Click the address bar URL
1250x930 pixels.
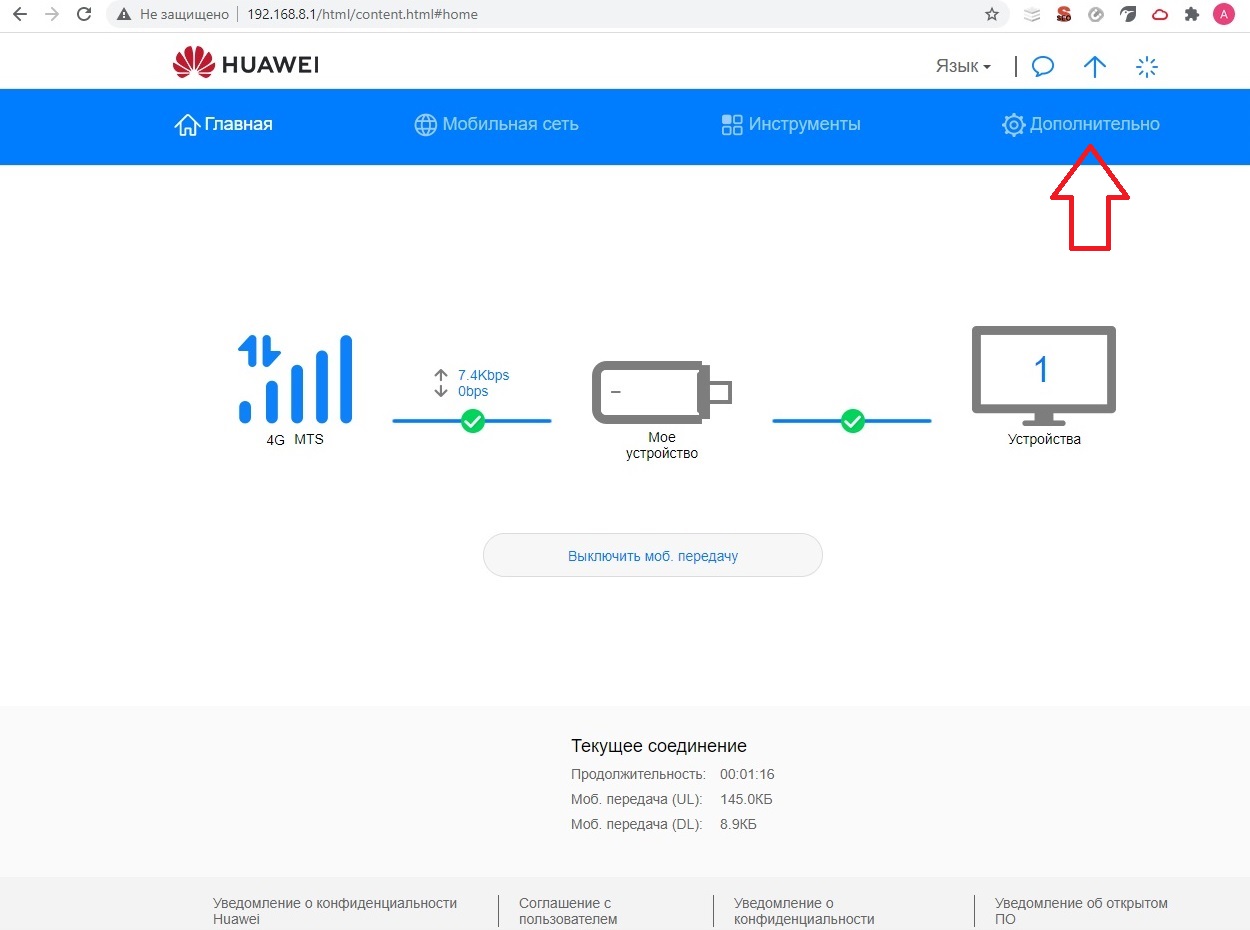click(x=363, y=15)
